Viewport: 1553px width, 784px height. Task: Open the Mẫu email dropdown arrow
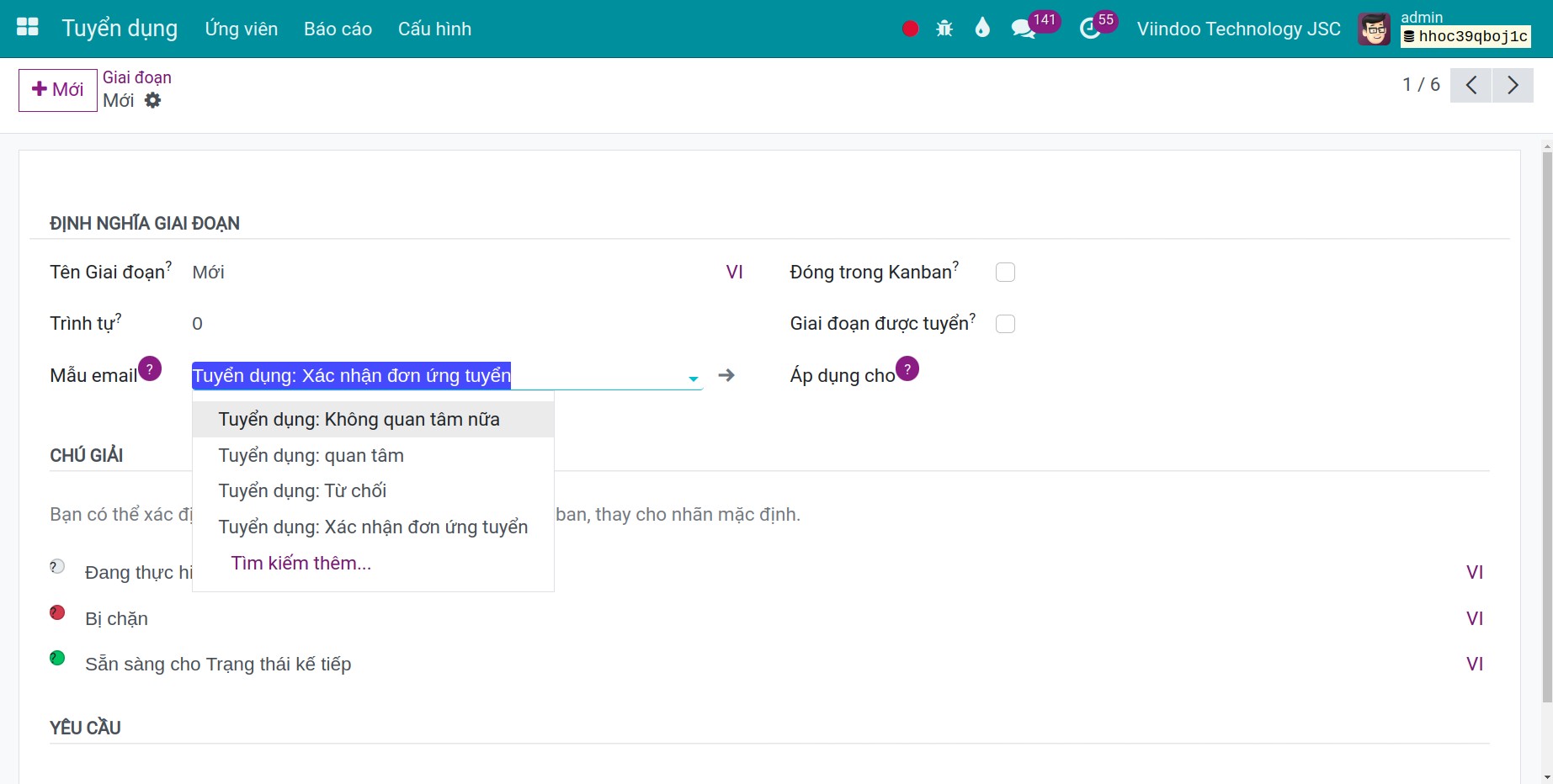(x=692, y=379)
